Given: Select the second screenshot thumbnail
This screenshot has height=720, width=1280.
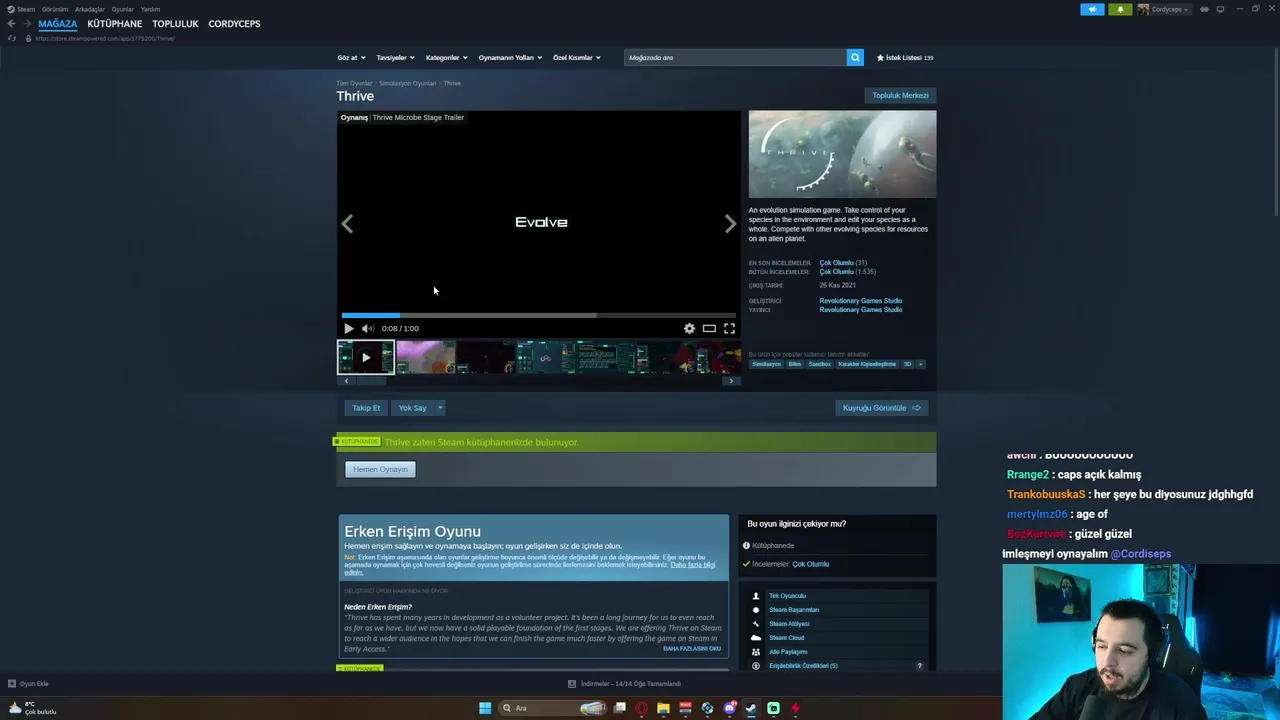Looking at the screenshot, I should (x=426, y=357).
